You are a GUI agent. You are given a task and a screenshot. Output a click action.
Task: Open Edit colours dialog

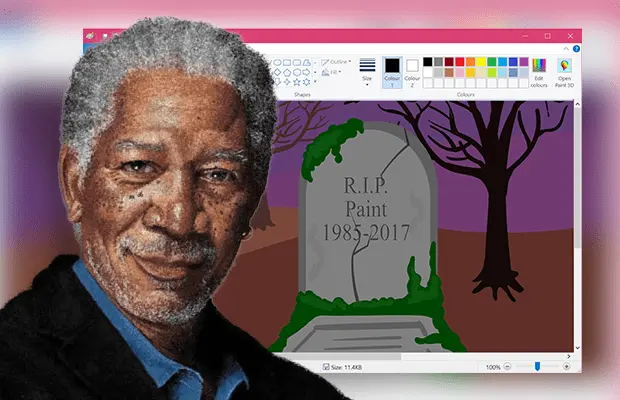tap(539, 73)
